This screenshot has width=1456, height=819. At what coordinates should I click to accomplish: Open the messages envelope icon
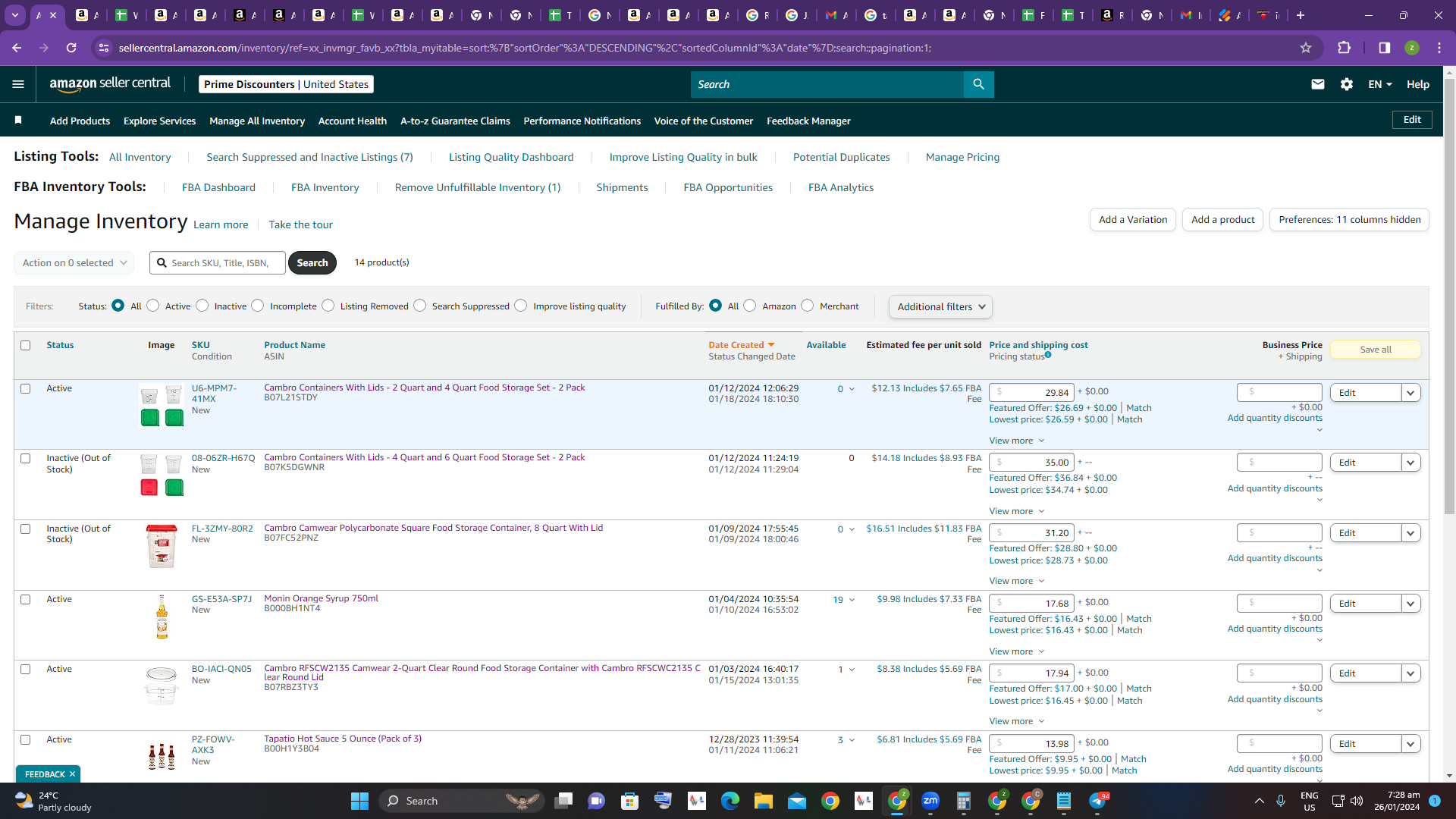tap(1318, 84)
